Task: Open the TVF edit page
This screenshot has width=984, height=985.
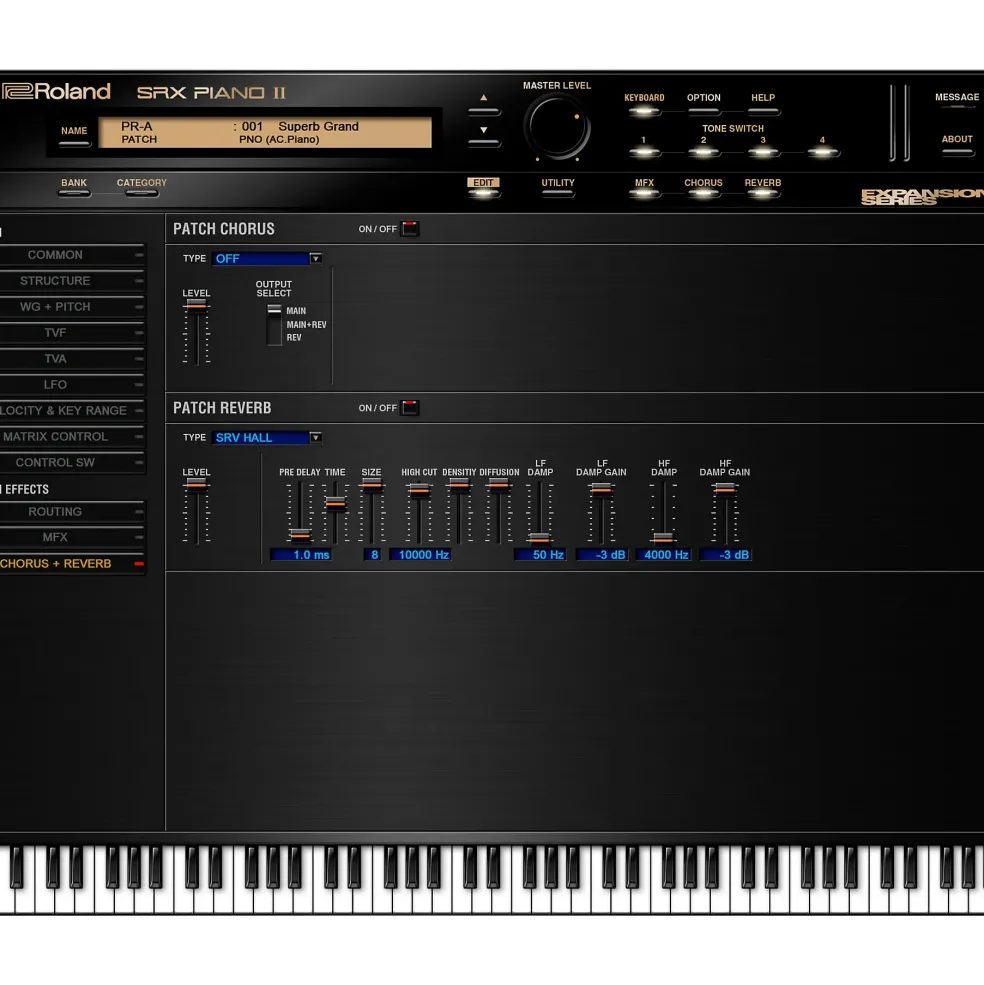Action: 72,333
